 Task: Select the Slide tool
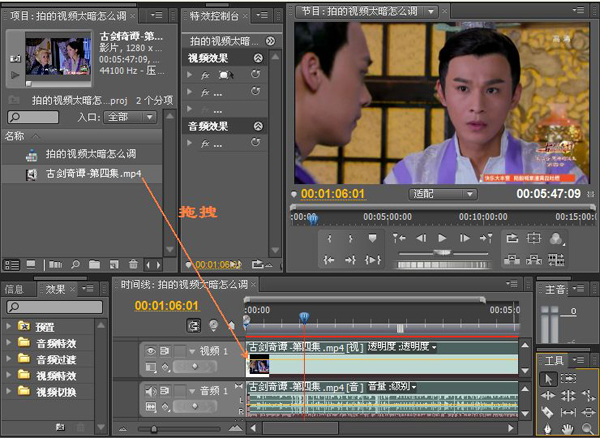(x=588, y=412)
